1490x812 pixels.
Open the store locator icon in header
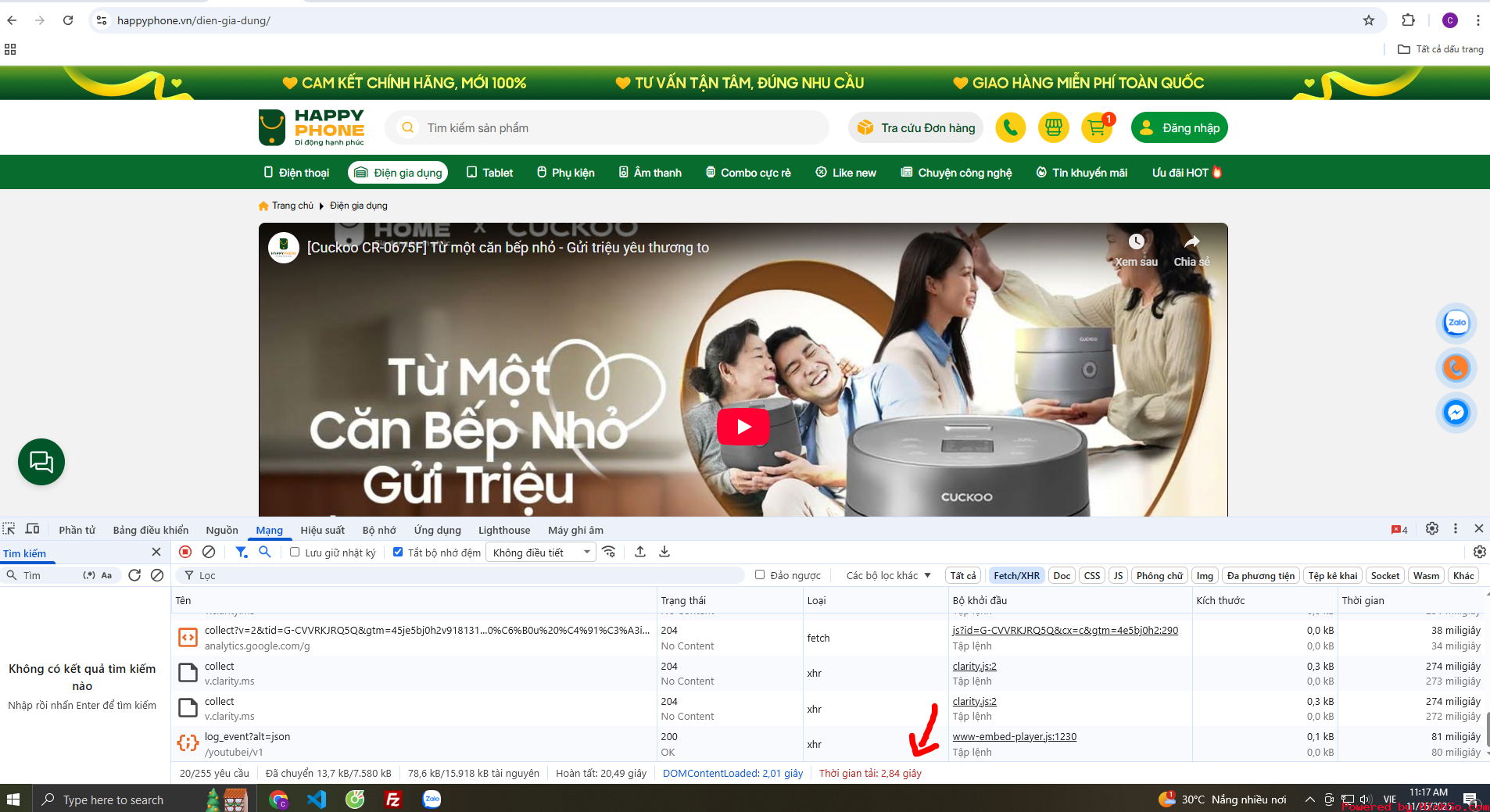pyautogui.click(x=1053, y=127)
